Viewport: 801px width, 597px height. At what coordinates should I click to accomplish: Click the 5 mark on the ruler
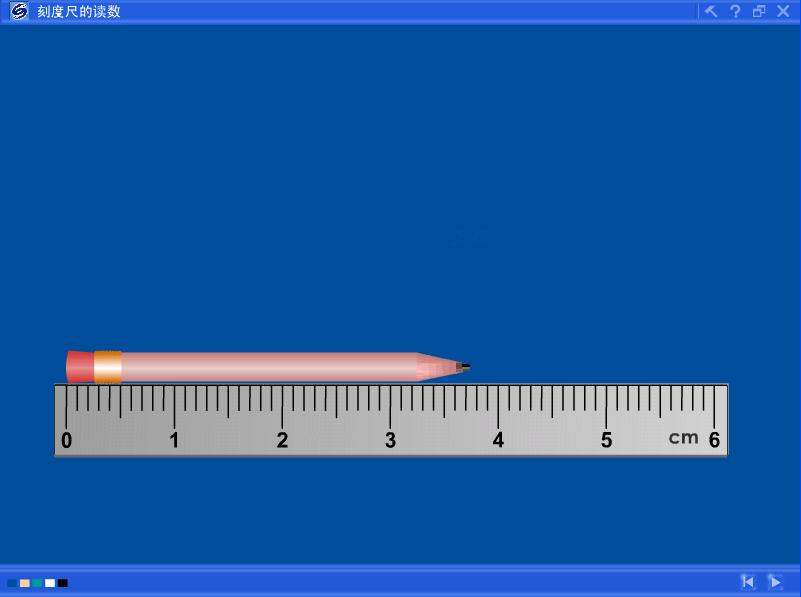[x=606, y=441]
